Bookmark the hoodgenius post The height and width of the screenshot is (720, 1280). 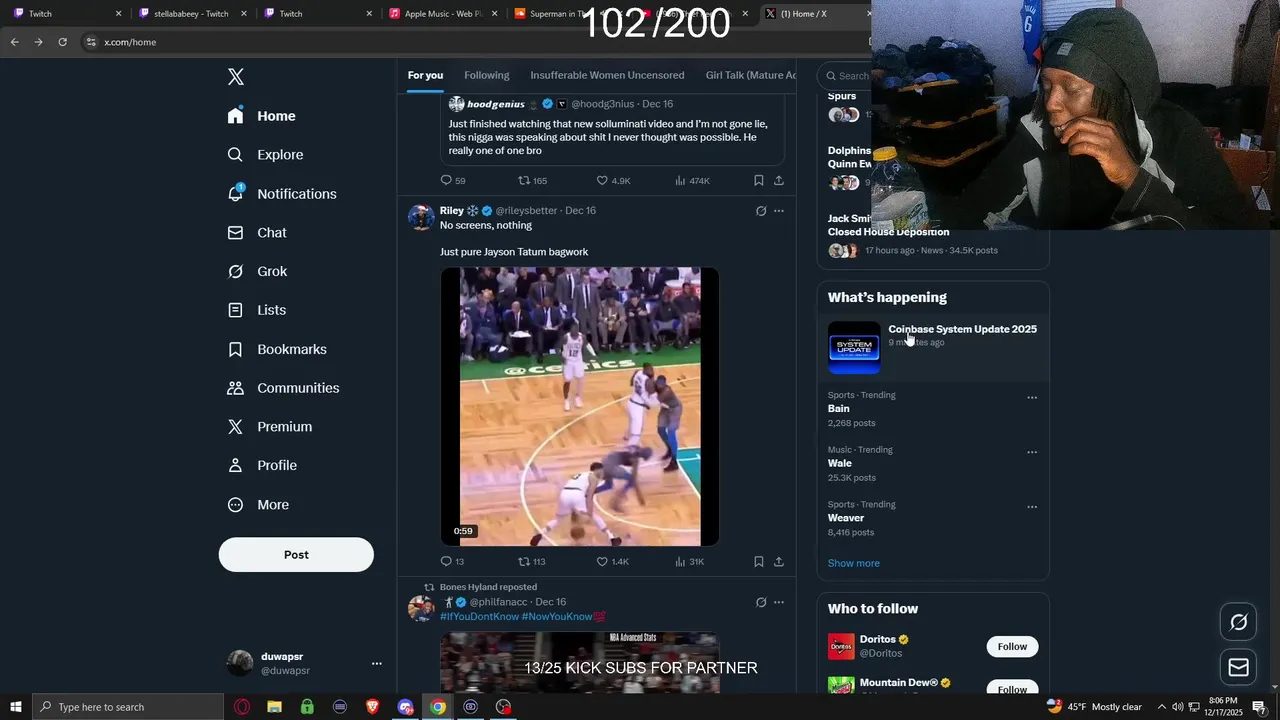759,181
